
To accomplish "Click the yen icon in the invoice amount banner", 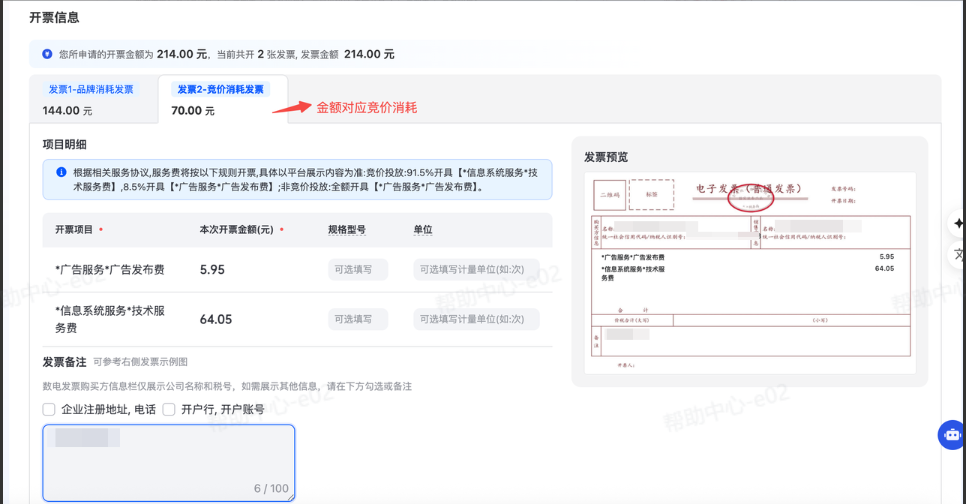I will click(x=48, y=54).
